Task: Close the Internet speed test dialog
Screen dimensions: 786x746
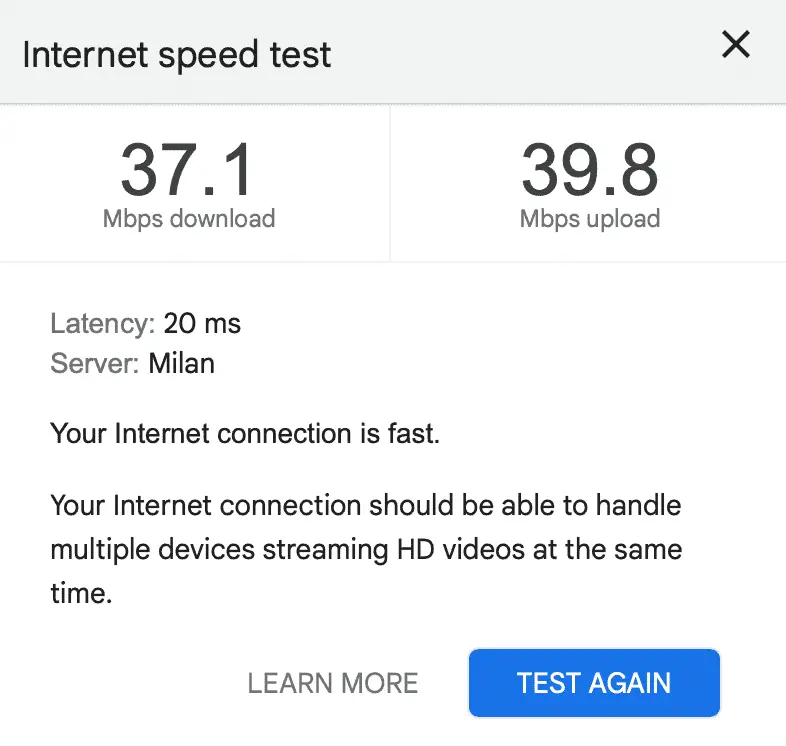Action: click(x=735, y=44)
